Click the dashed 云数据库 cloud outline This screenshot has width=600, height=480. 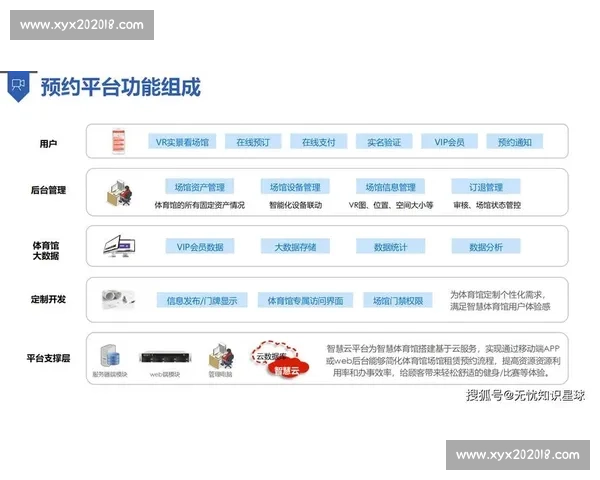[273, 354]
